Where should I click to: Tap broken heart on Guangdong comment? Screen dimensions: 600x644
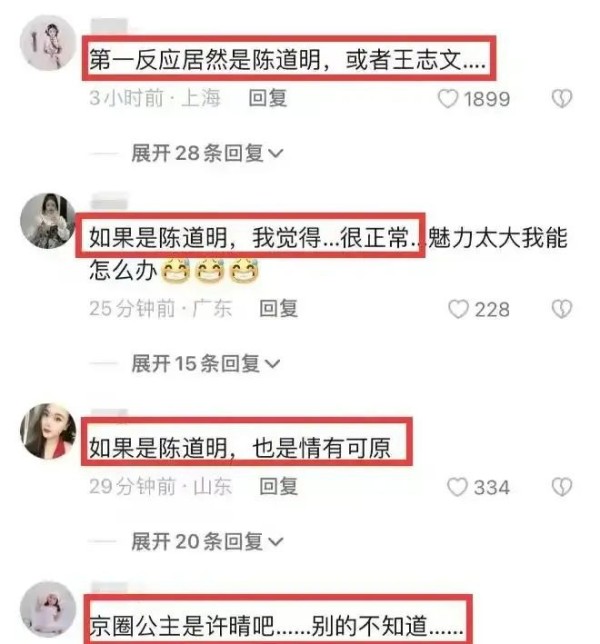(562, 309)
